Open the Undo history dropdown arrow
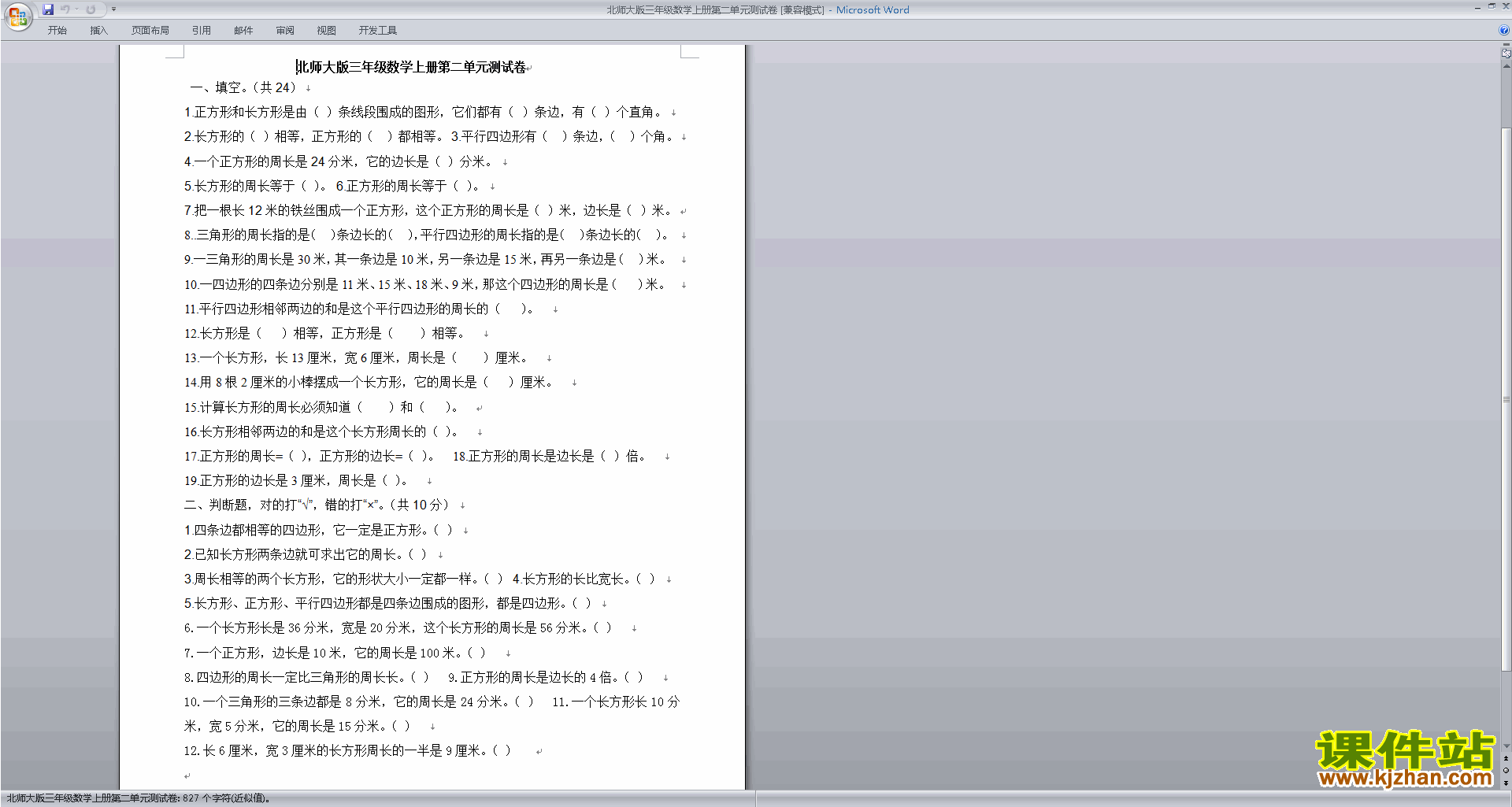The width and height of the screenshot is (1512, 807). [x=76, y=9]
